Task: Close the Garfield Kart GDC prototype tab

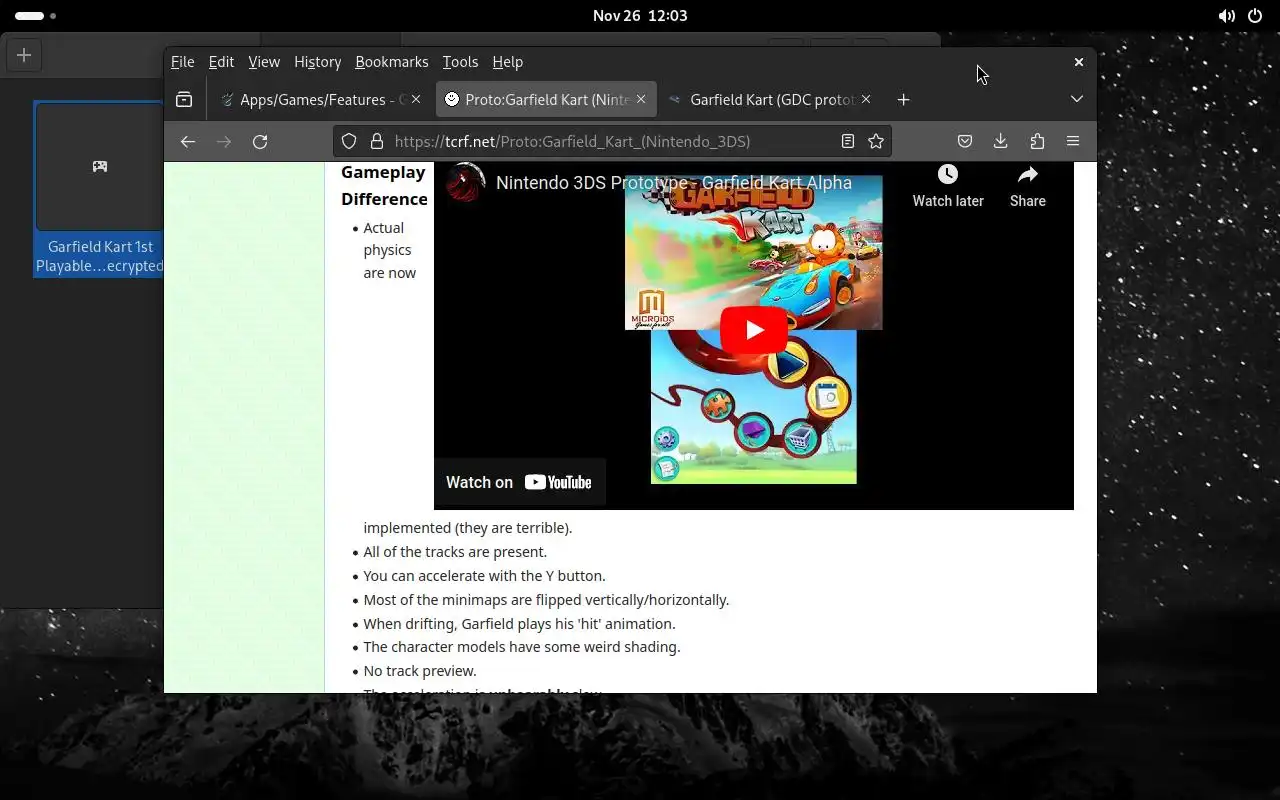Action: point(866,100)
